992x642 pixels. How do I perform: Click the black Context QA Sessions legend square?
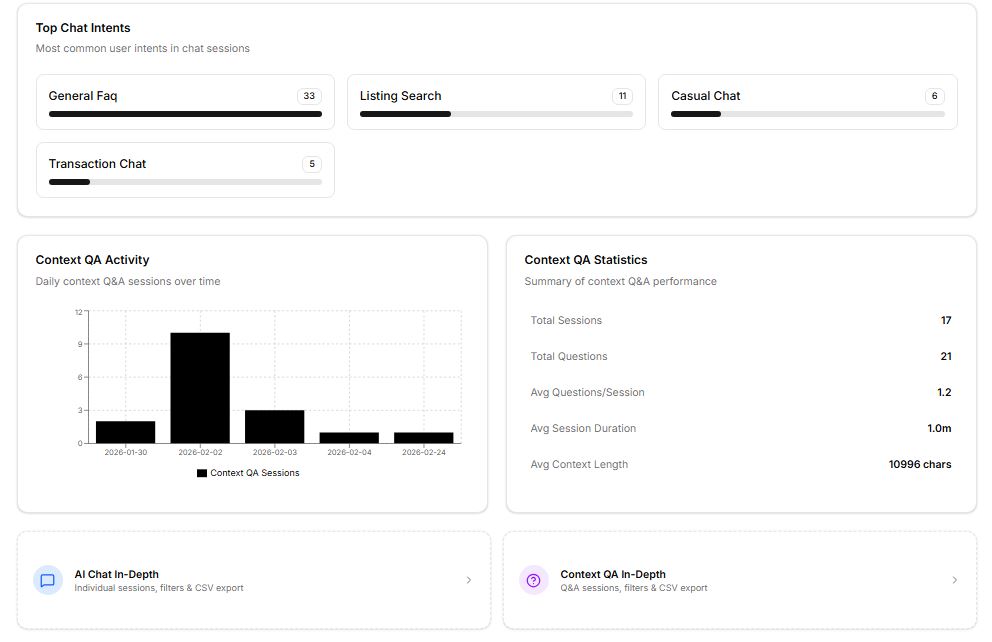[x=202, y=473]
